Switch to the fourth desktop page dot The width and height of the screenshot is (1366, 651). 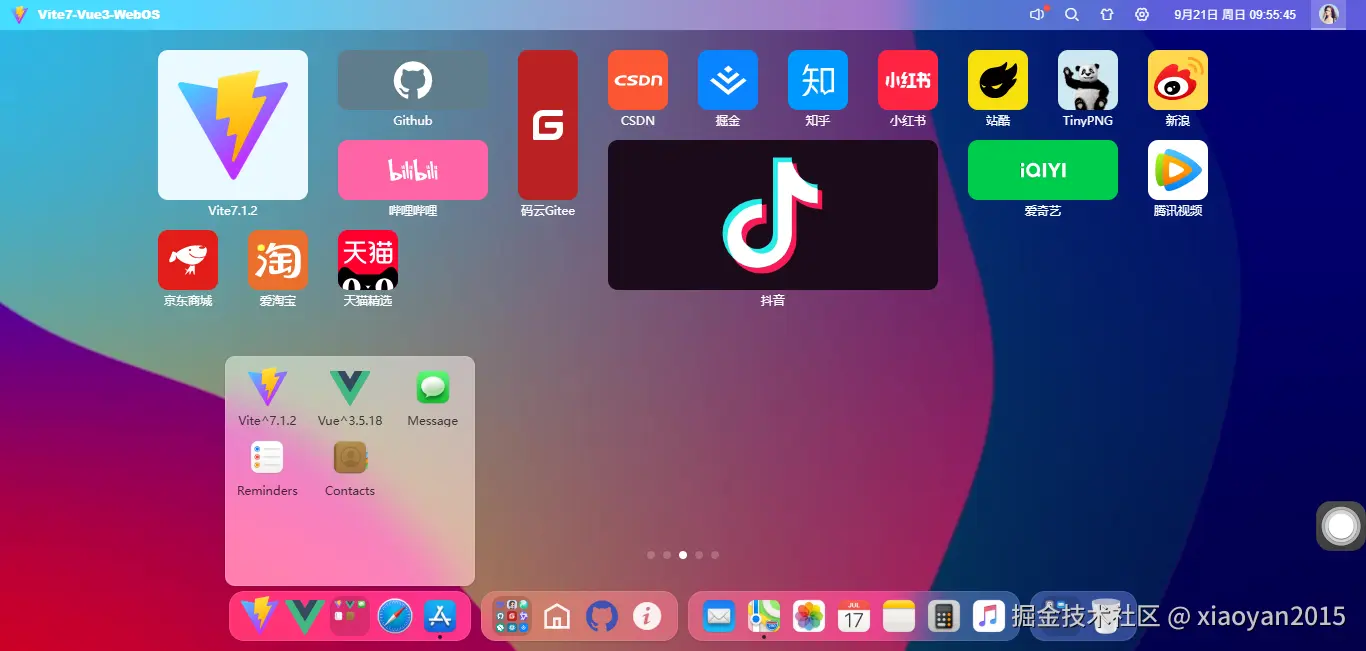tap(699, 554)
